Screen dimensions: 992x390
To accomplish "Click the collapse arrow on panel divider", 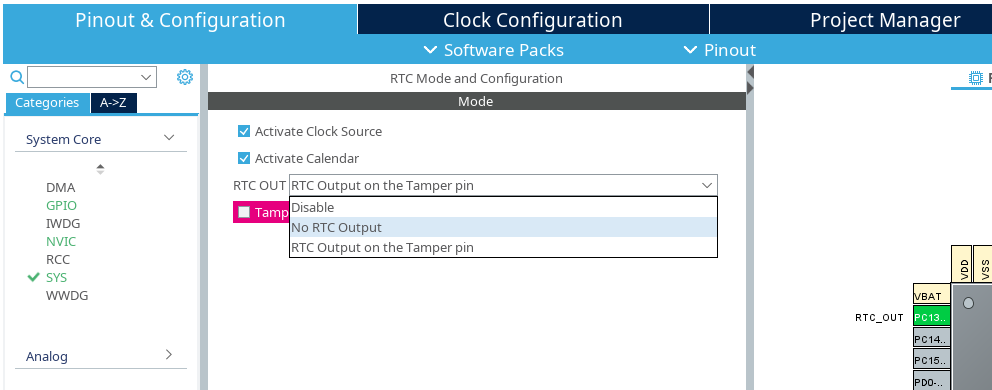I will coord(750,70).
